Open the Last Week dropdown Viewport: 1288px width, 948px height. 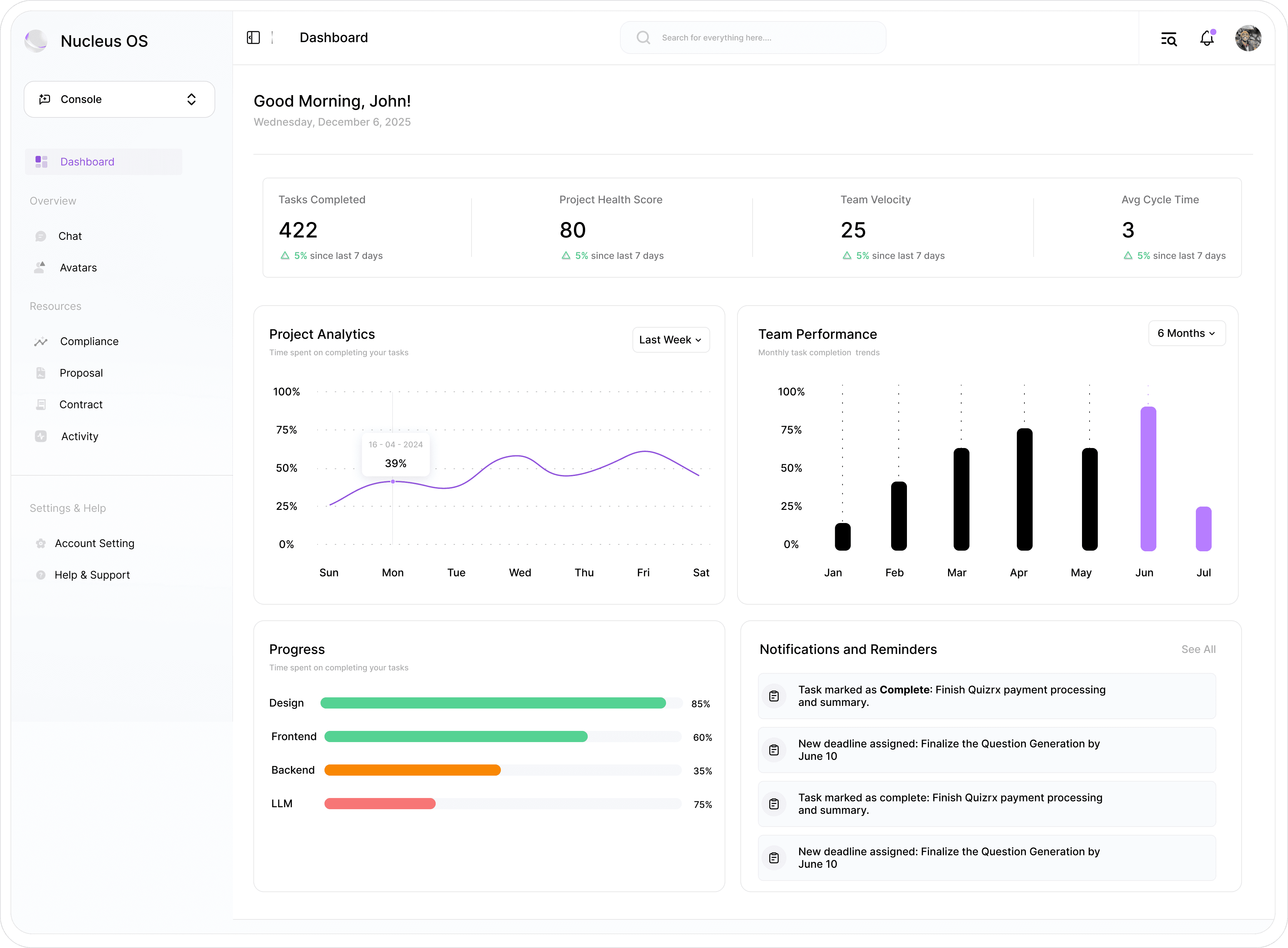tap(670, 340)
